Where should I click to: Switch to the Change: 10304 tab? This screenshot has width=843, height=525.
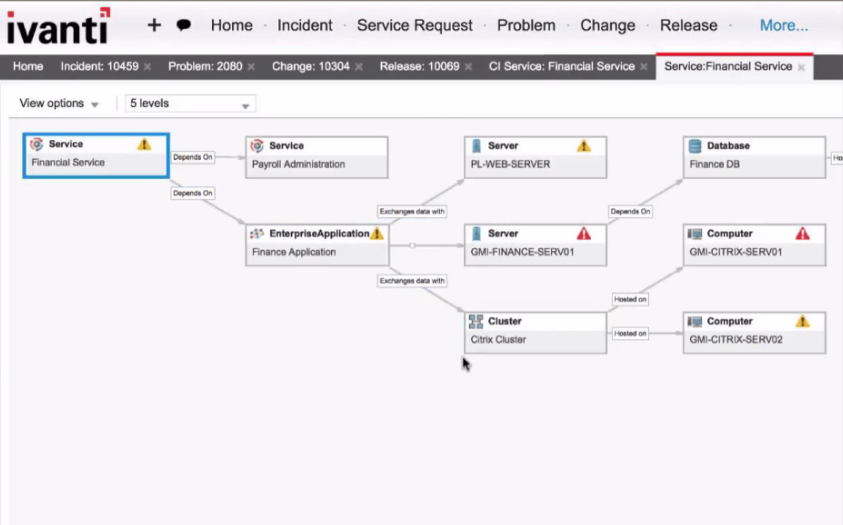[310, 67]
